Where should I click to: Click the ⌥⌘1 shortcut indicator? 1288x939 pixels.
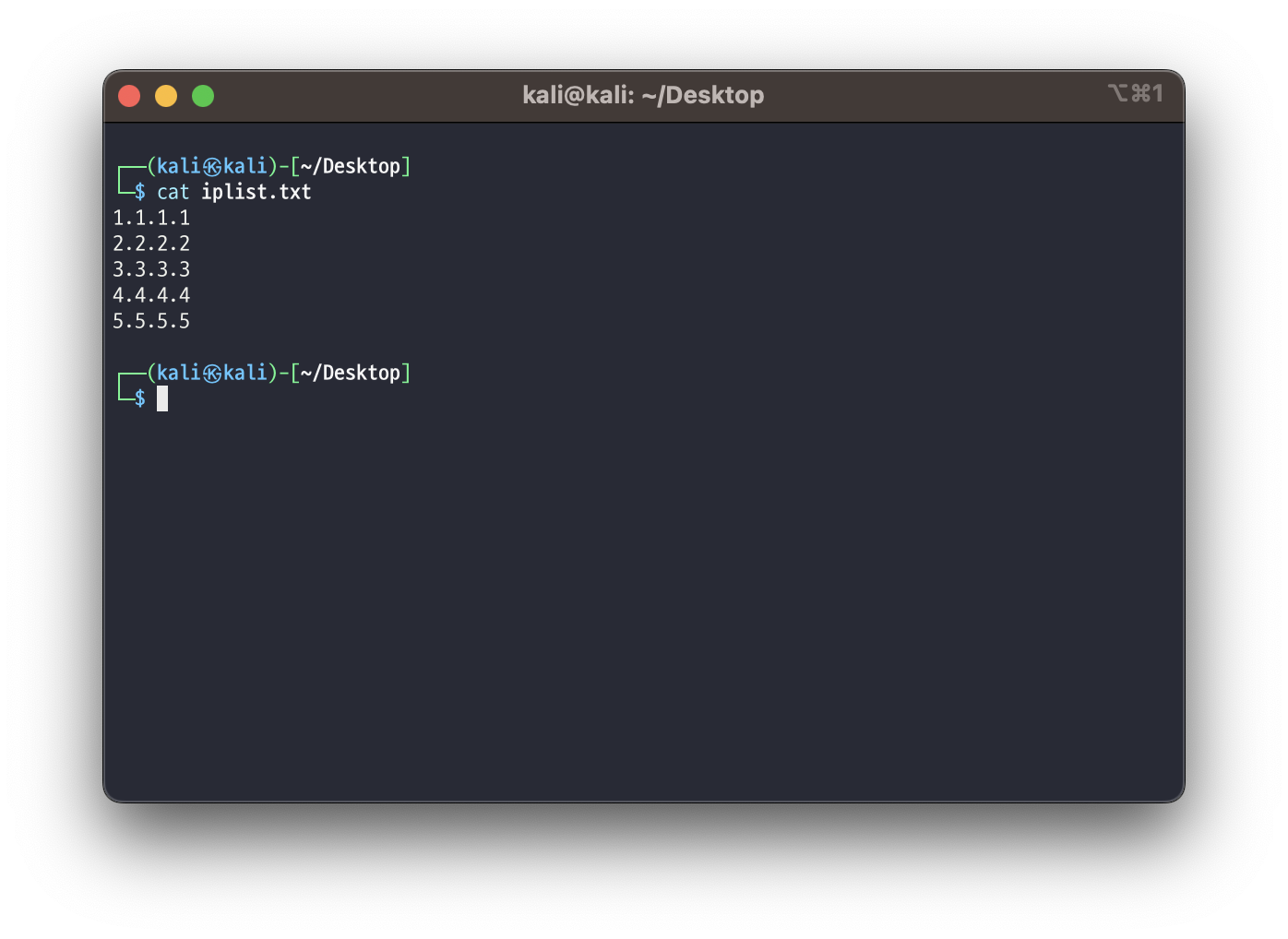pyautogui.click(x=1136, y=93)
